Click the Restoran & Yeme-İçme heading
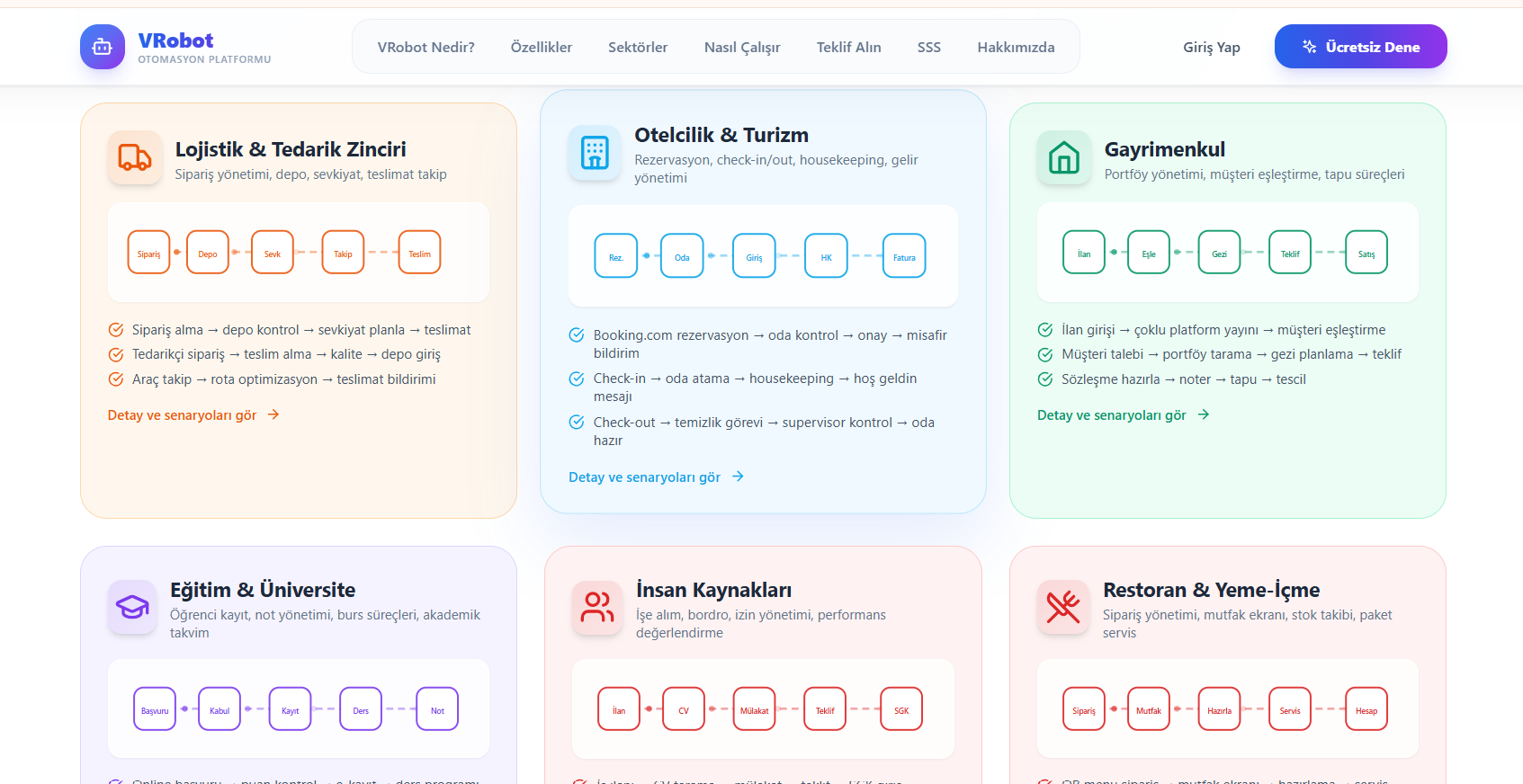Image resolution: width=1523 pixels, height=784 pixels. point(1212,590)
